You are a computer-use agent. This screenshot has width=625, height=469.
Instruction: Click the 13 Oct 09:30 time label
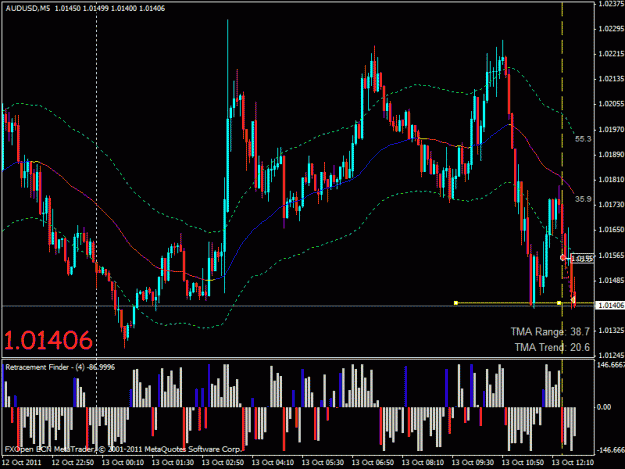pyautogui.click(x=473, y=463)
